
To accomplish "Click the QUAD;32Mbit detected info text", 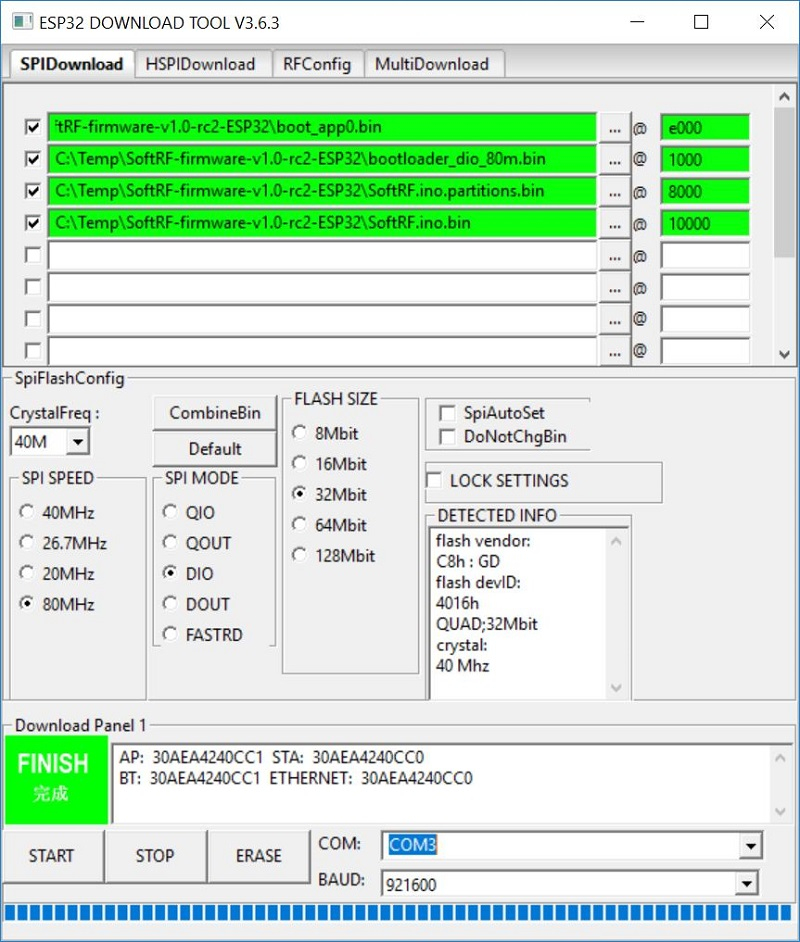I will click(x=486, y=624).
